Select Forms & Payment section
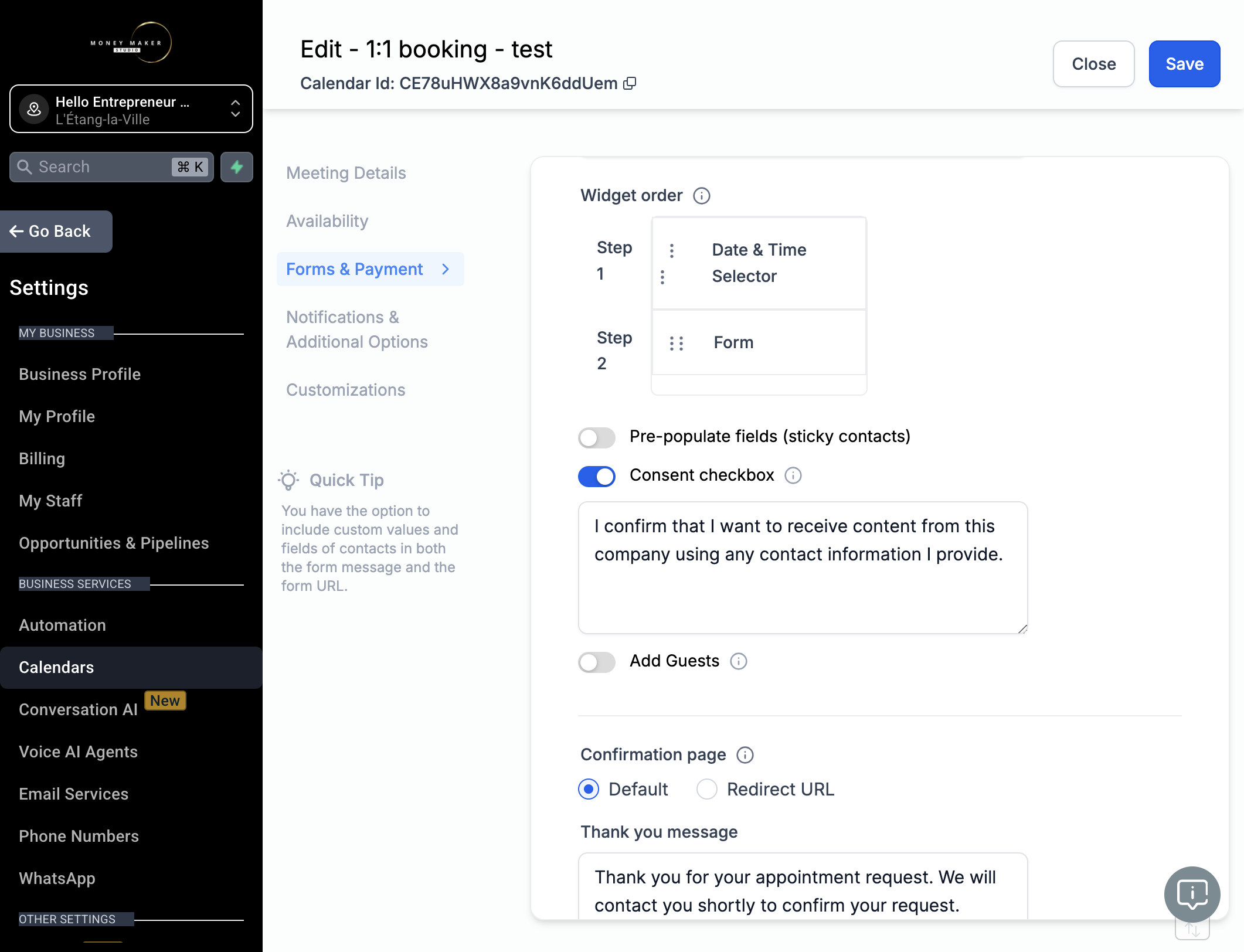Viewport: 1244px width, 952px height. [371, 269]
